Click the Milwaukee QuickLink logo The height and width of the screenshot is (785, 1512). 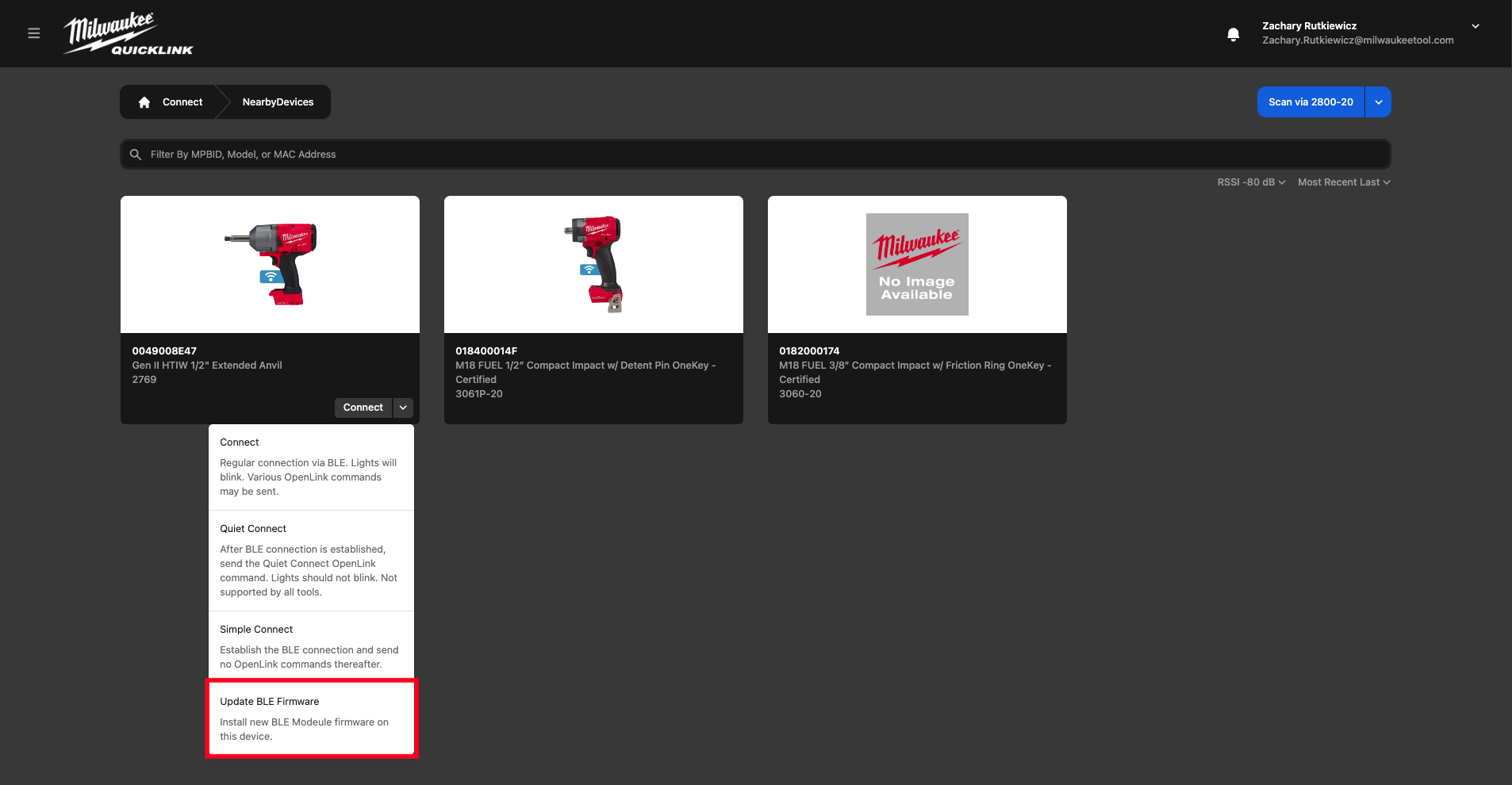point(129,34)
